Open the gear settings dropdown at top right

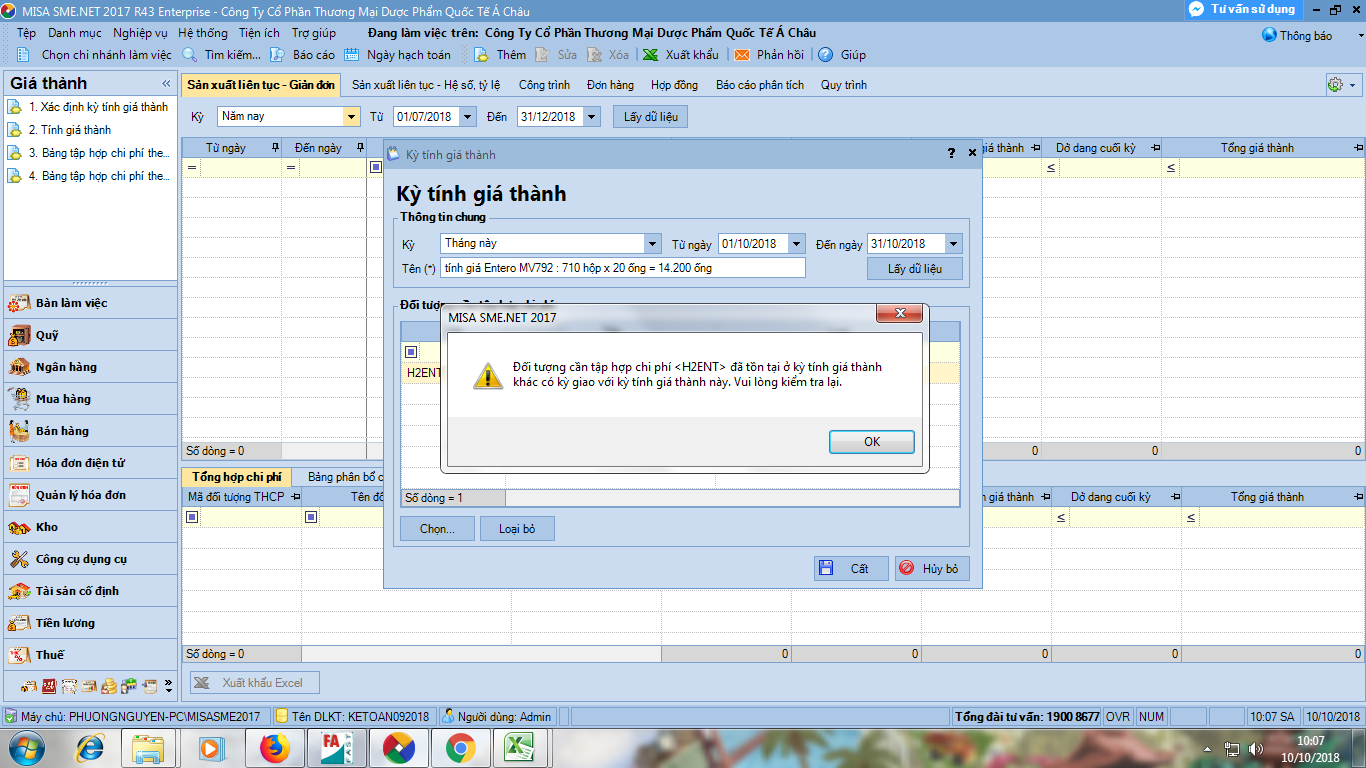click(1341, 85)
